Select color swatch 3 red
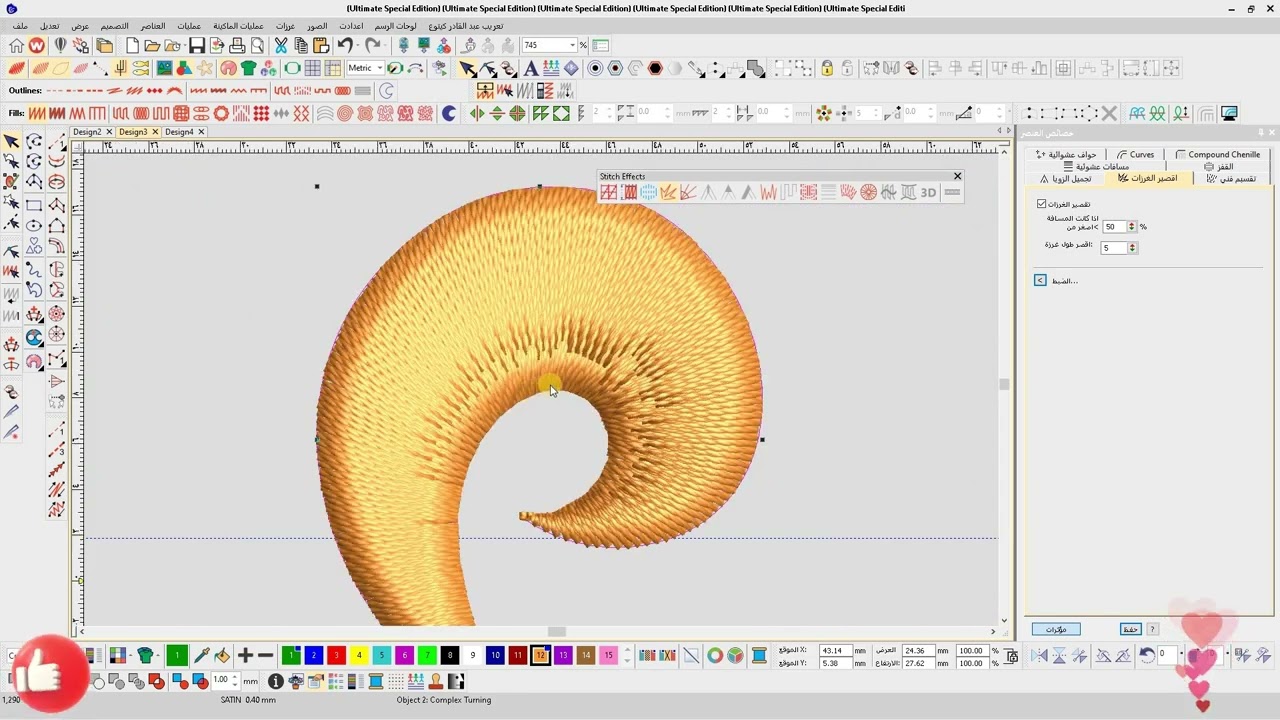The image size is (1280, 720). click(336, 656)
